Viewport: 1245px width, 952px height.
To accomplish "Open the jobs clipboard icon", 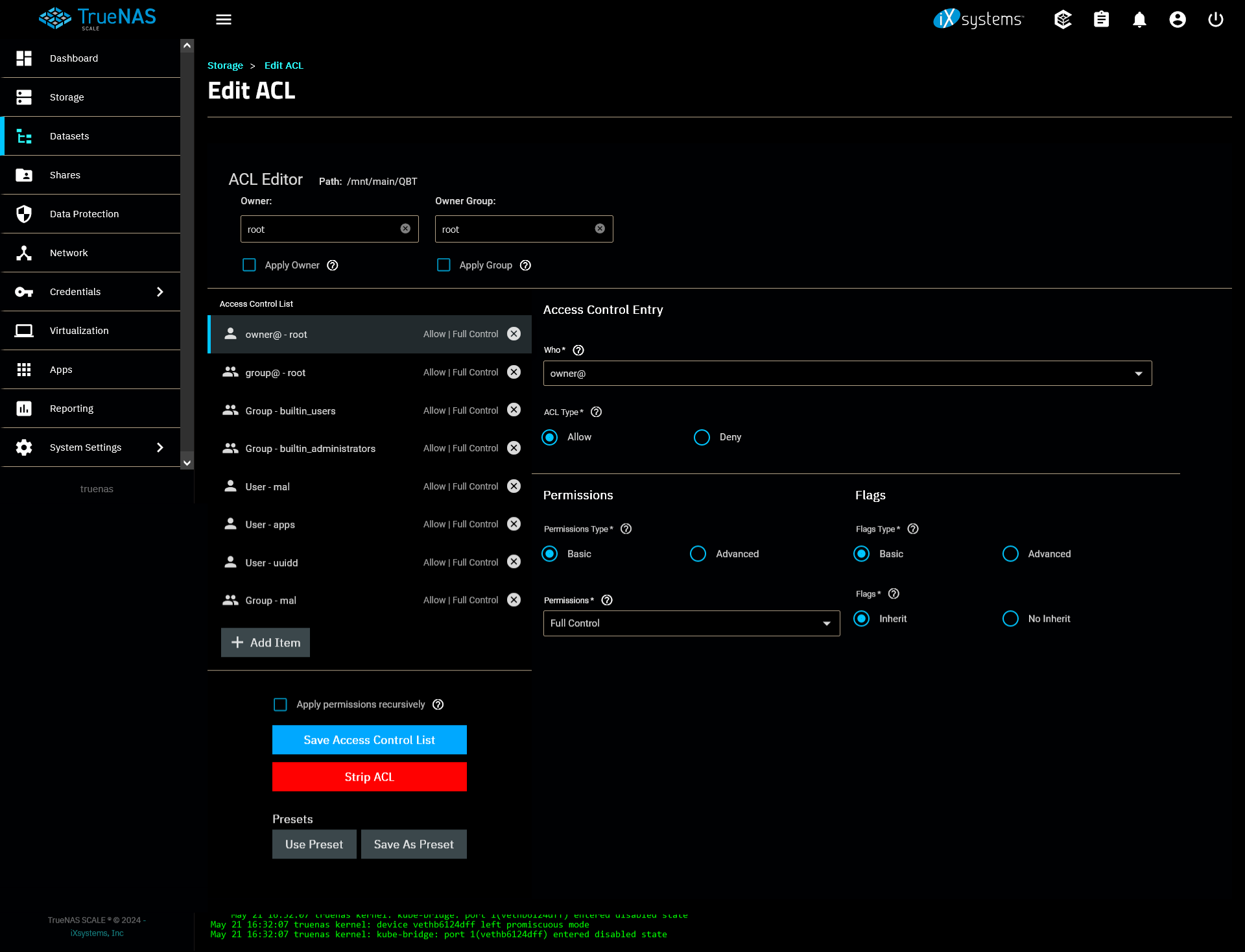I will tap(1101, 19).
